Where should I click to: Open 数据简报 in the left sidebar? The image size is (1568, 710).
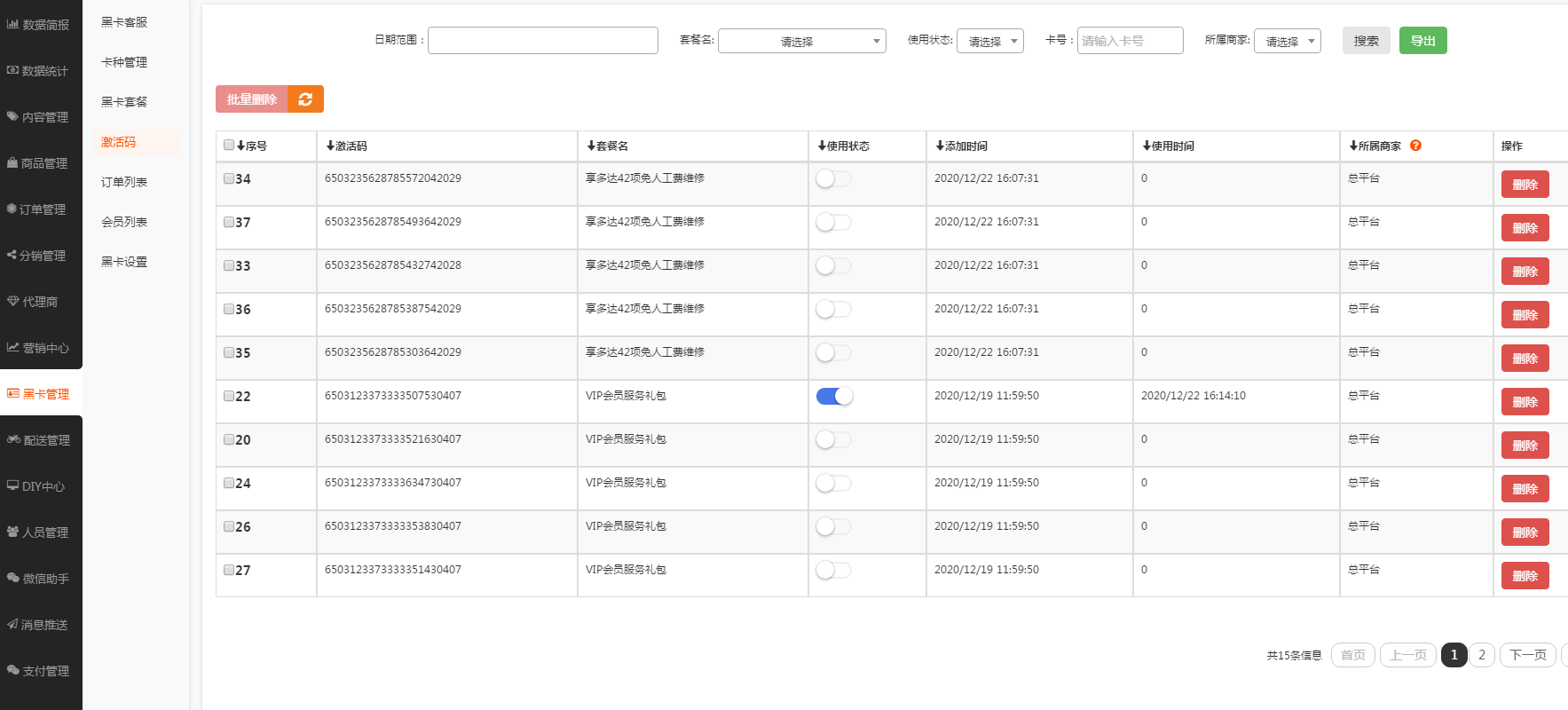tap(38, 25)
